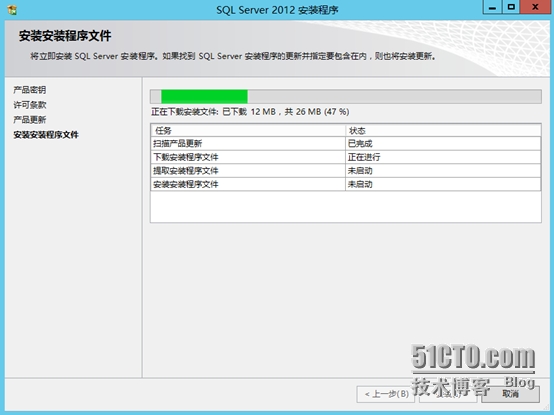Click the 已完成 status cell
Image resolution: width=554 pixels, height=415 pixels.
pyautogui.click(x=443, y=143)
